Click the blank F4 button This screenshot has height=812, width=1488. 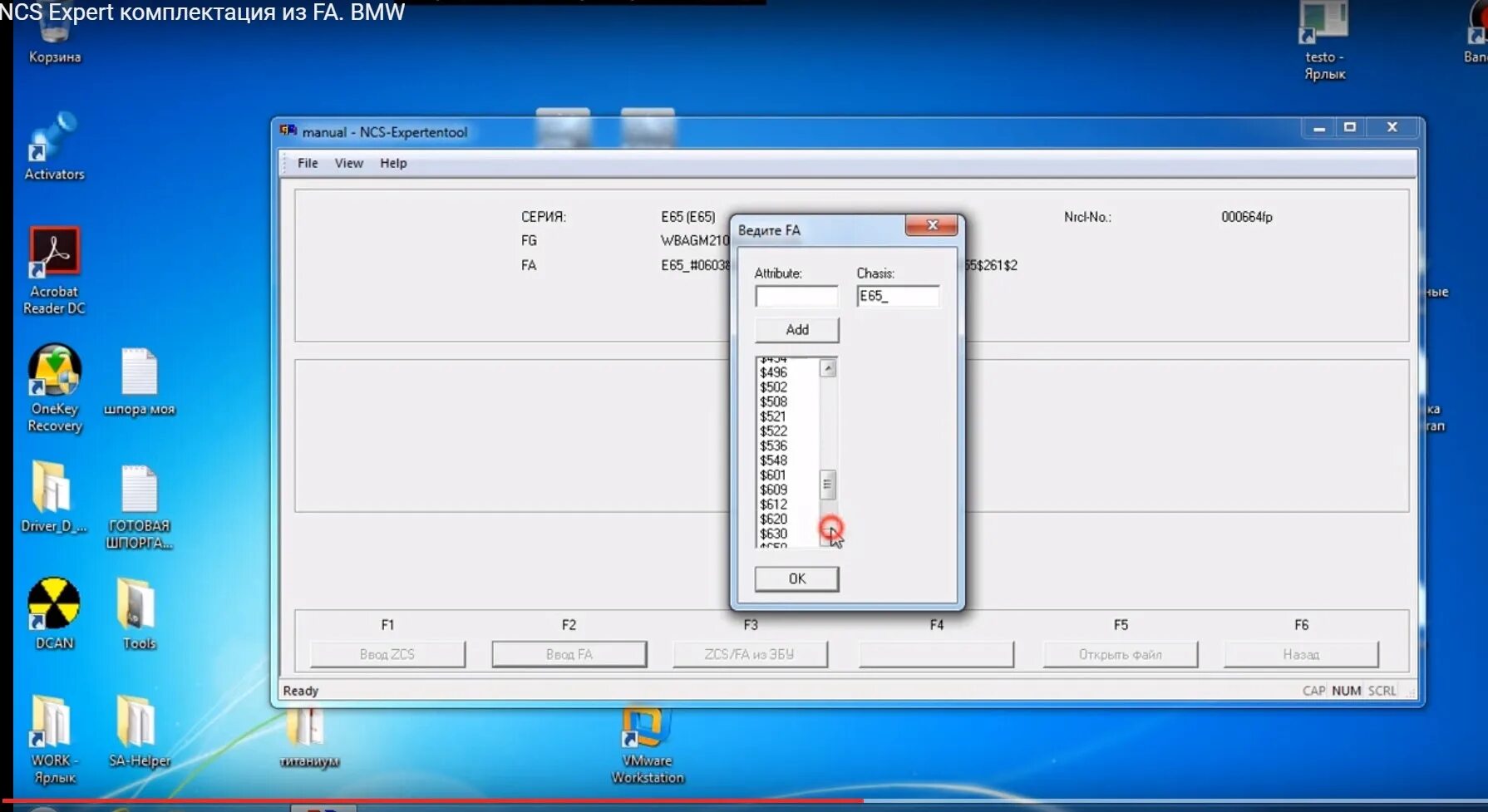(936, 654)
